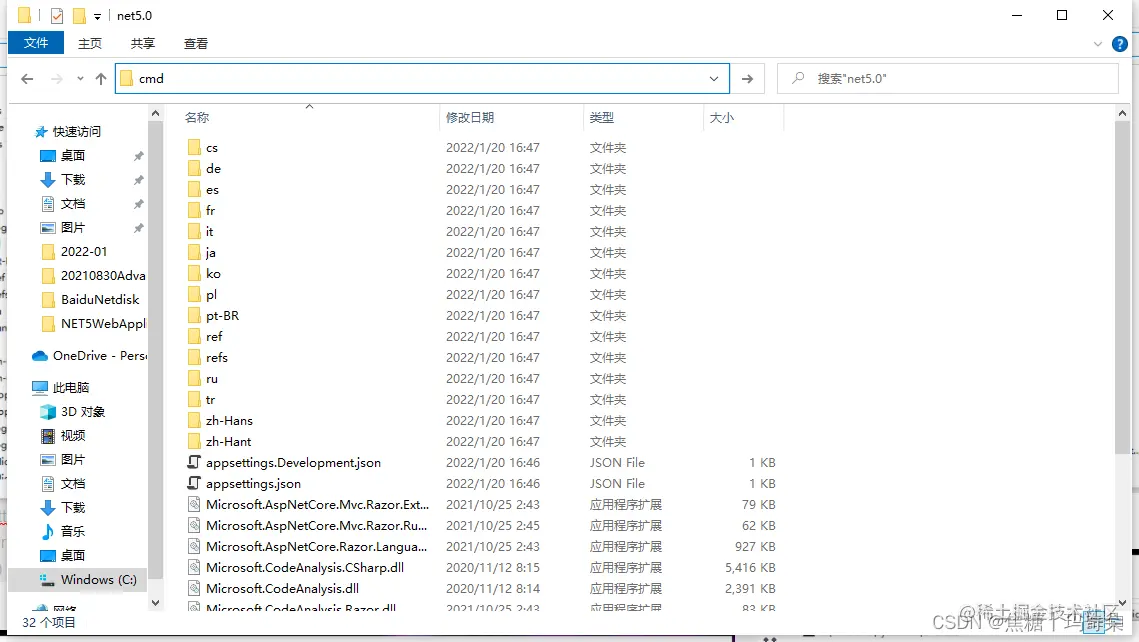This screenshot has width=1139, height=642.
Task: Open pinned 桌面 under quick access
Action: click(x=73, y=155)
